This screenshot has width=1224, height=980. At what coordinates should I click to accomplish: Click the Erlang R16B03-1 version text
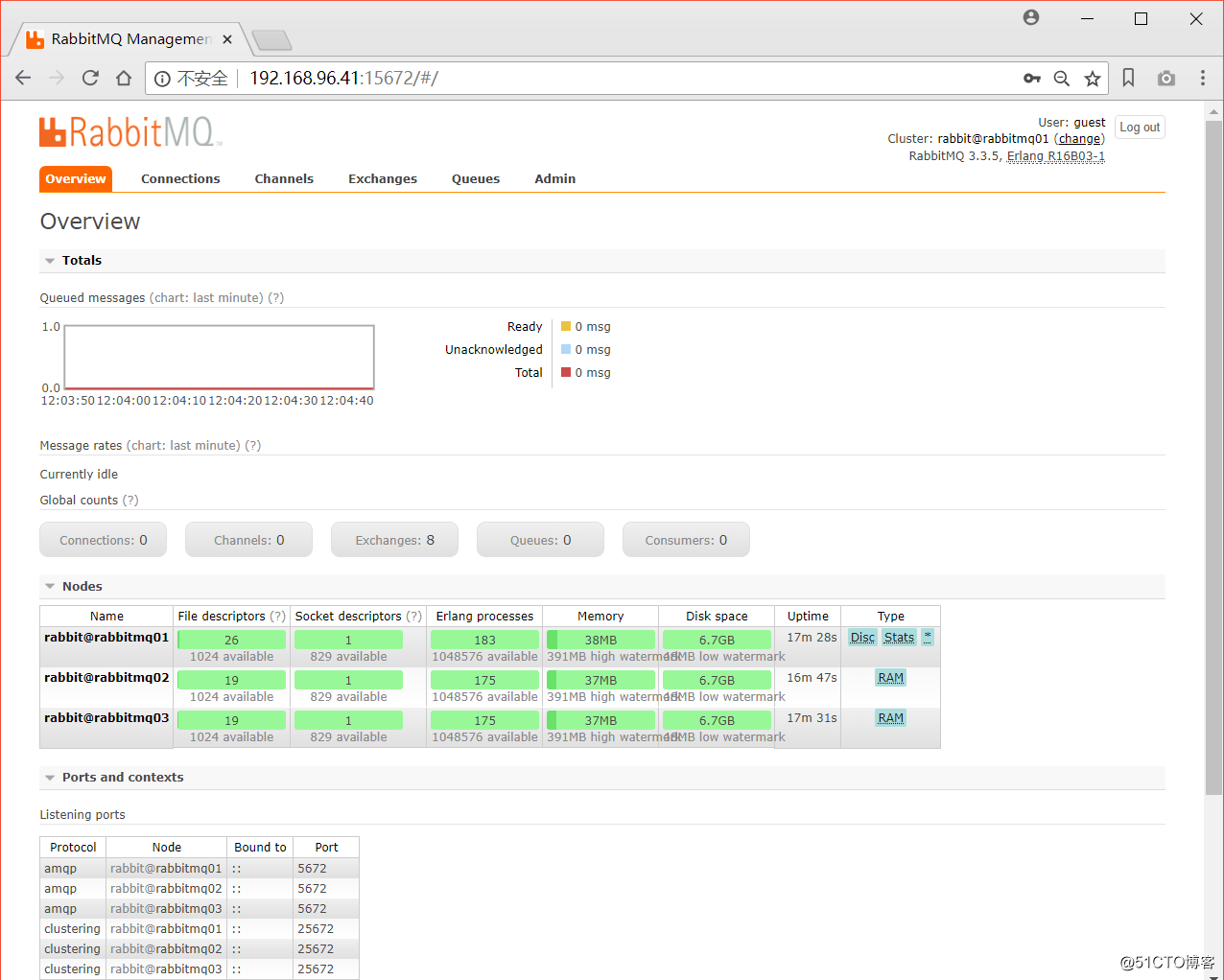click(1055, 156)
